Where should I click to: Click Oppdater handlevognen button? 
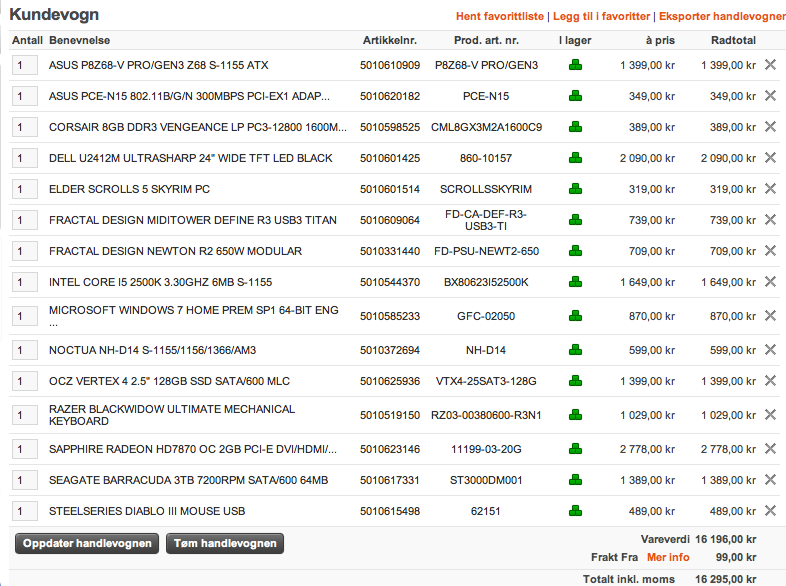click(87, 543)
